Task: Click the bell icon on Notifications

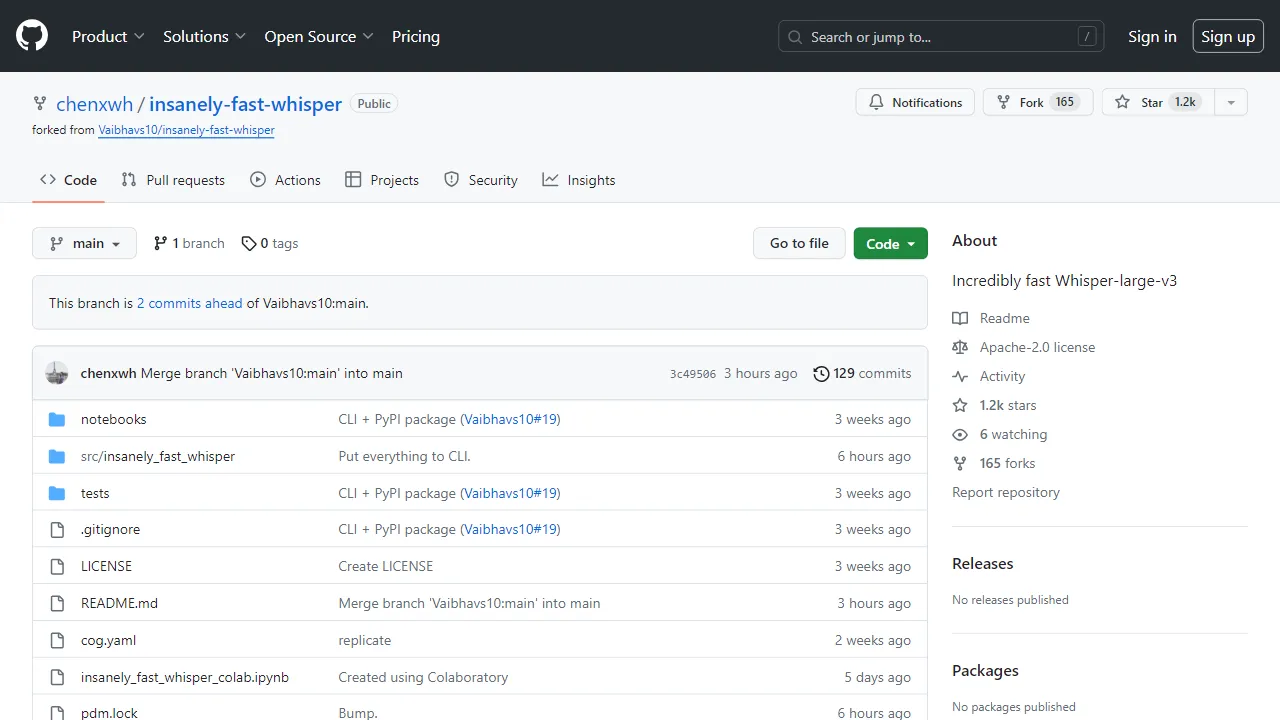Action: (x=877, y=102)
